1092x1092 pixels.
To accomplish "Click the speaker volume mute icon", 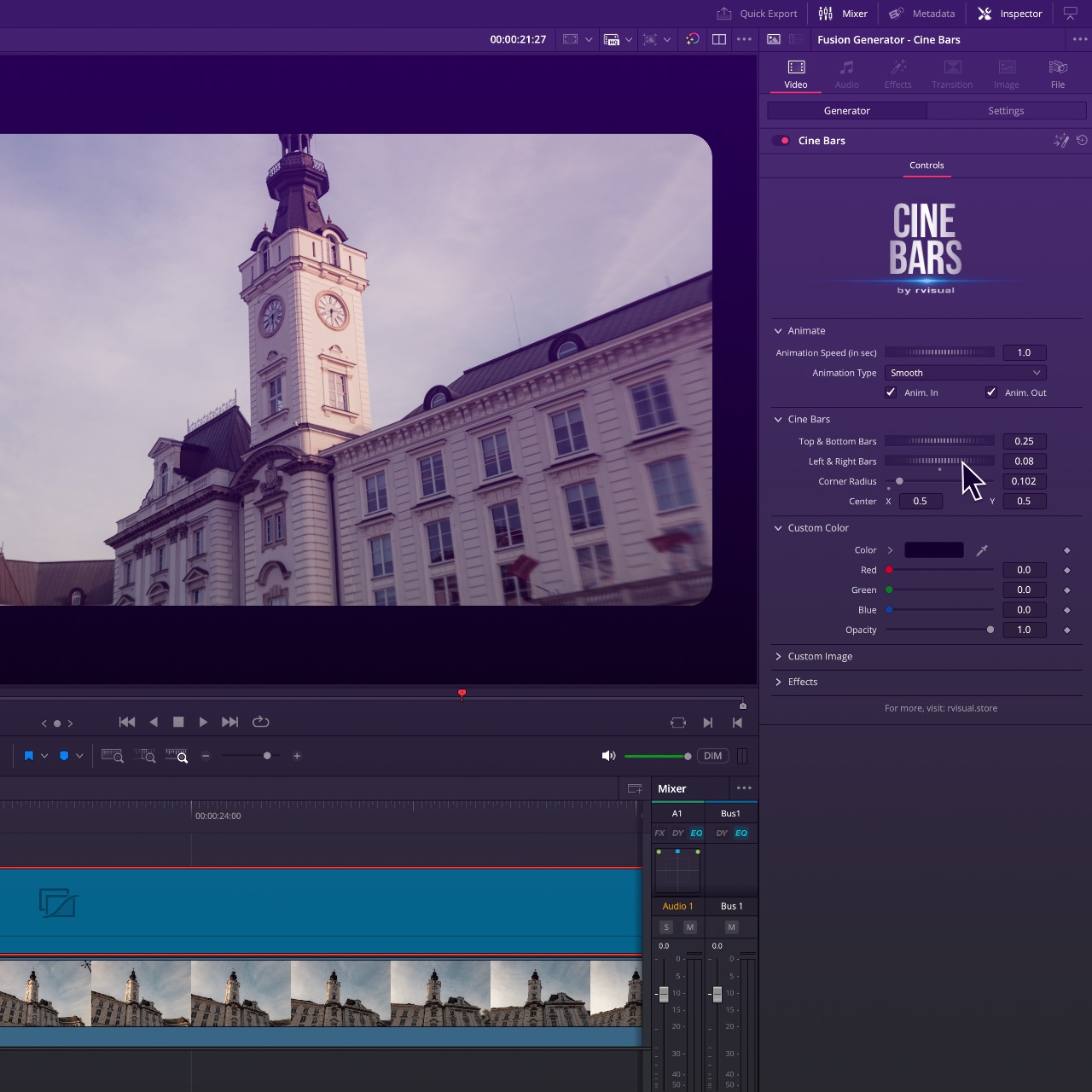I will 608,756.
